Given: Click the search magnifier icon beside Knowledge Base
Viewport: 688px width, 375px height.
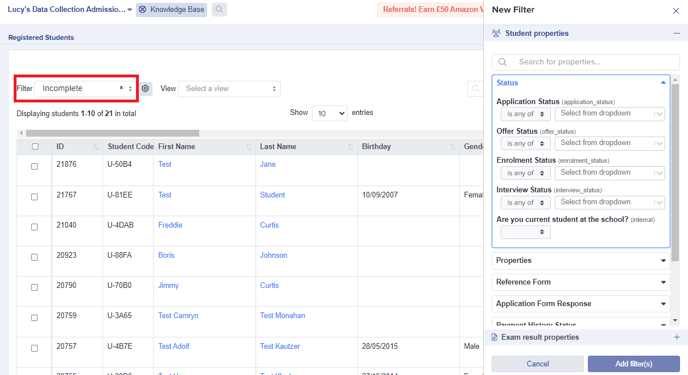Looking at the screenshot, I should 219,9.
